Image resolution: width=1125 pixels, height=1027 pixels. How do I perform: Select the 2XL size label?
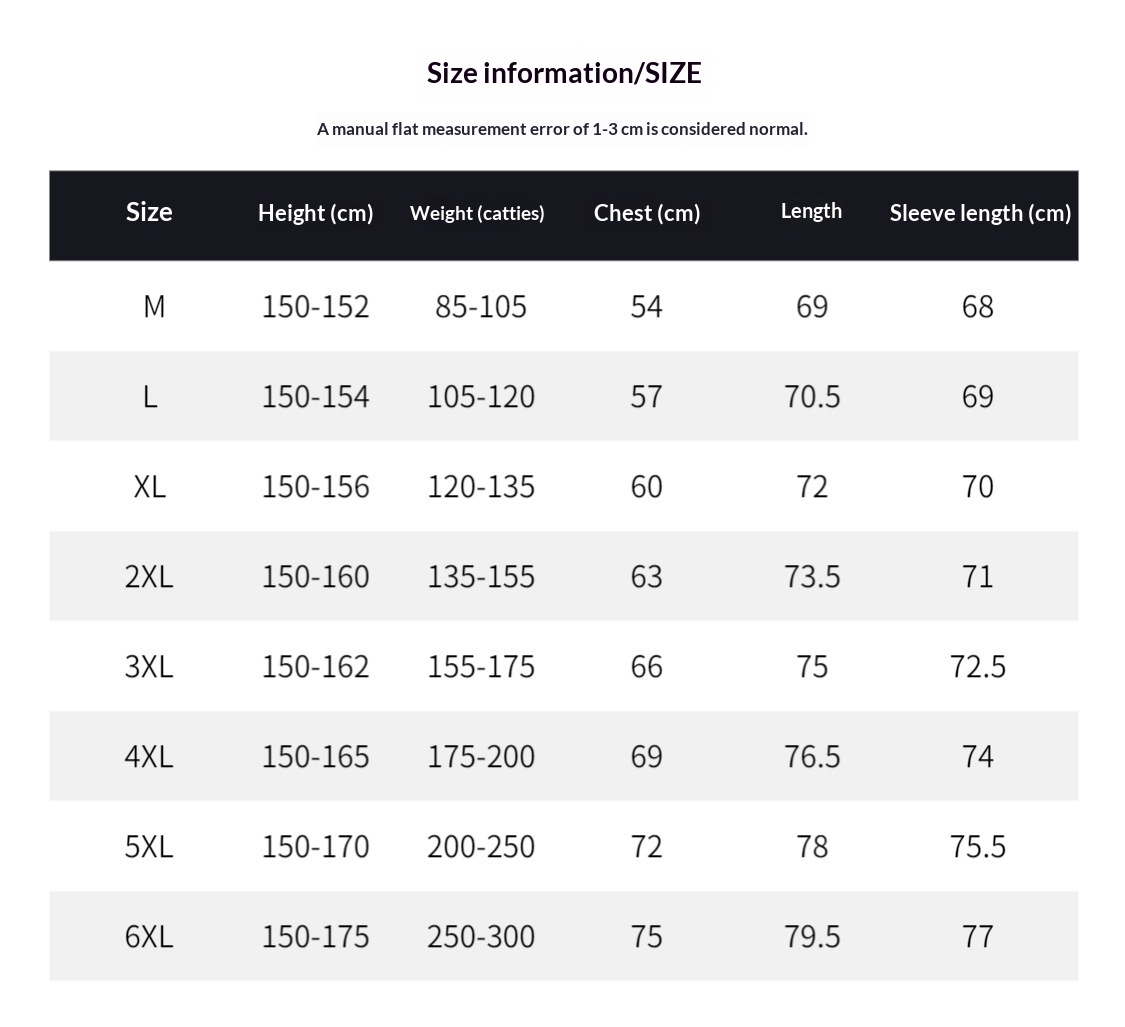(x=149, y=577)
